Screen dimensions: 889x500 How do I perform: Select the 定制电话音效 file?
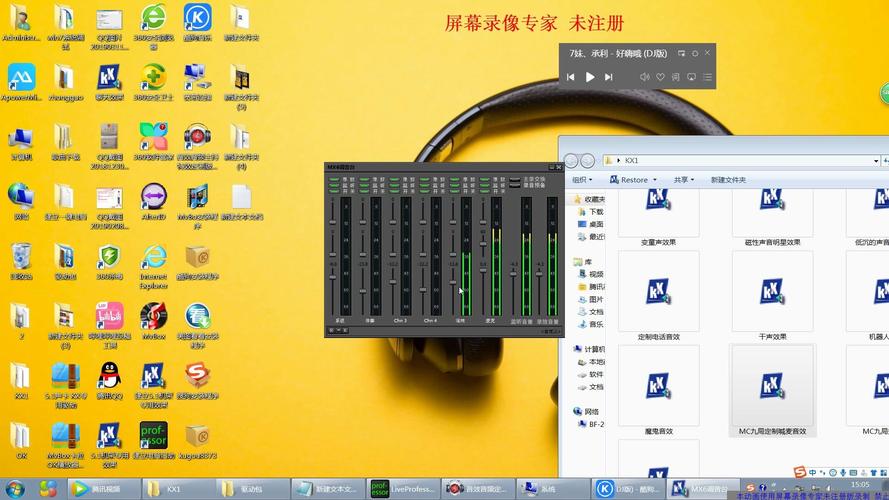coord(658,298)
